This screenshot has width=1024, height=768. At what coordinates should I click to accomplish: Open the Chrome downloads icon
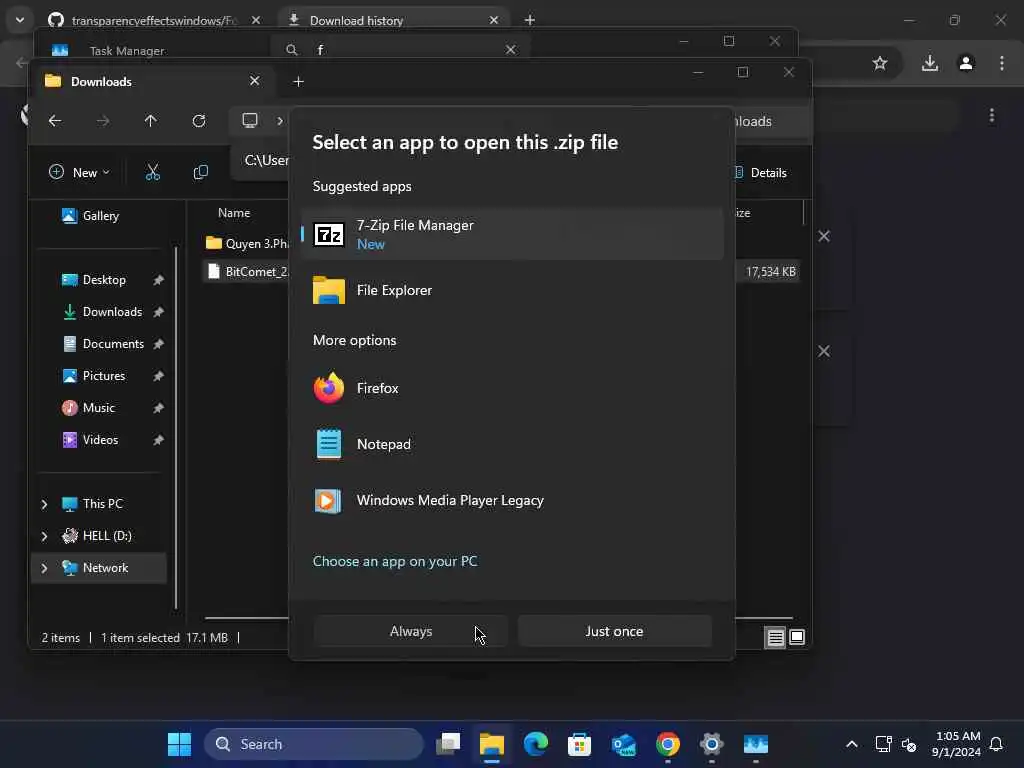tap(930, 63)
